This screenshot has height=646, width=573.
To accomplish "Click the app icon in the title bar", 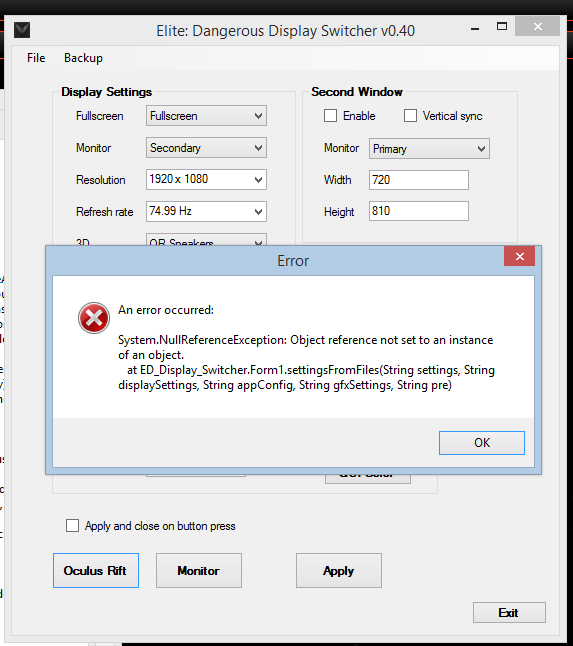I will click(x=22, y=30).
